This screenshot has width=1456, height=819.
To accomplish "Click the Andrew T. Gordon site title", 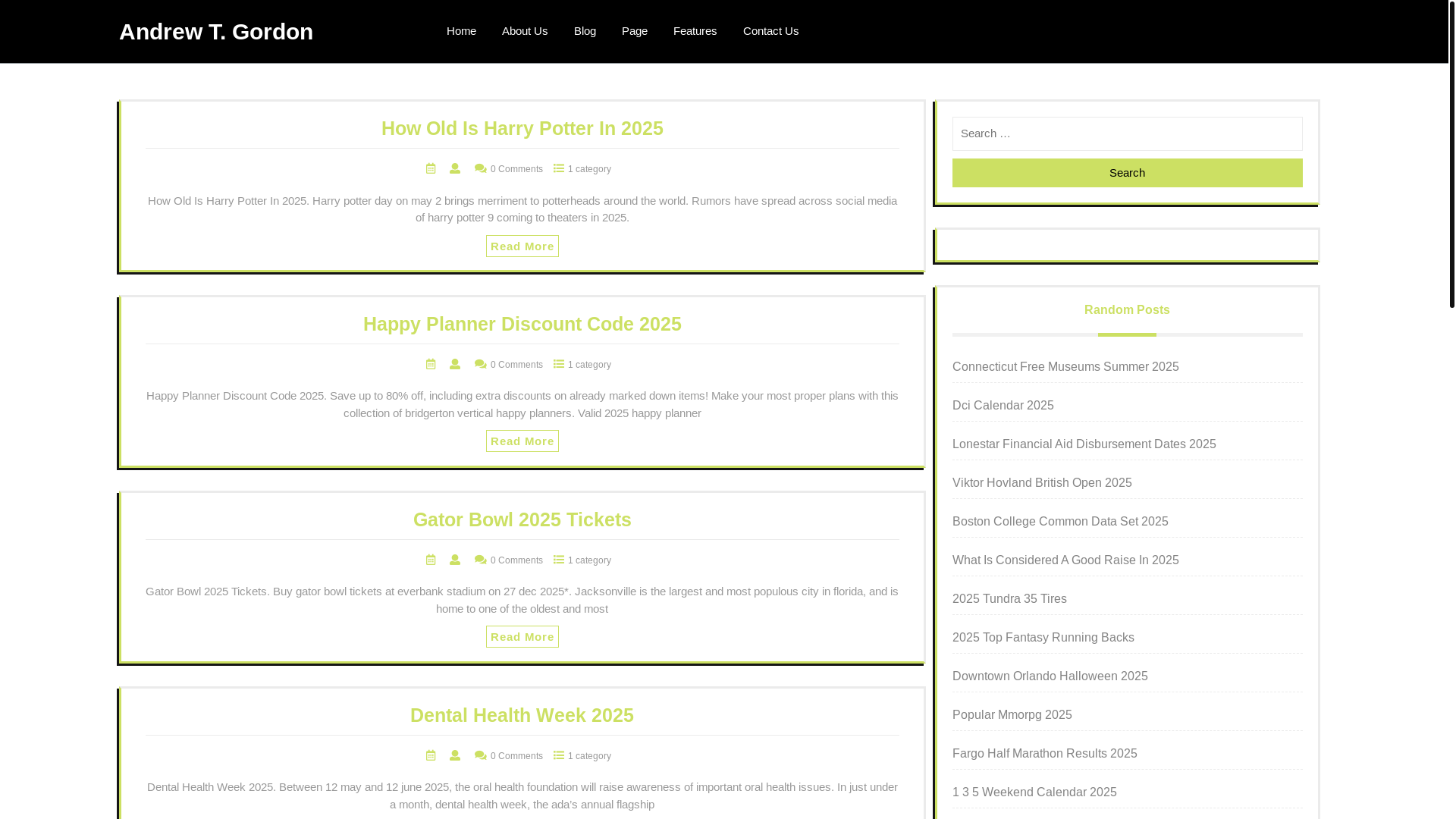I will tap(216, 31).
